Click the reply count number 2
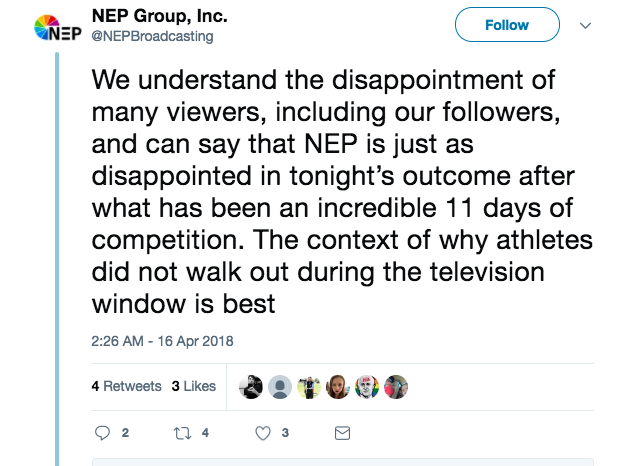 point(125,433)
